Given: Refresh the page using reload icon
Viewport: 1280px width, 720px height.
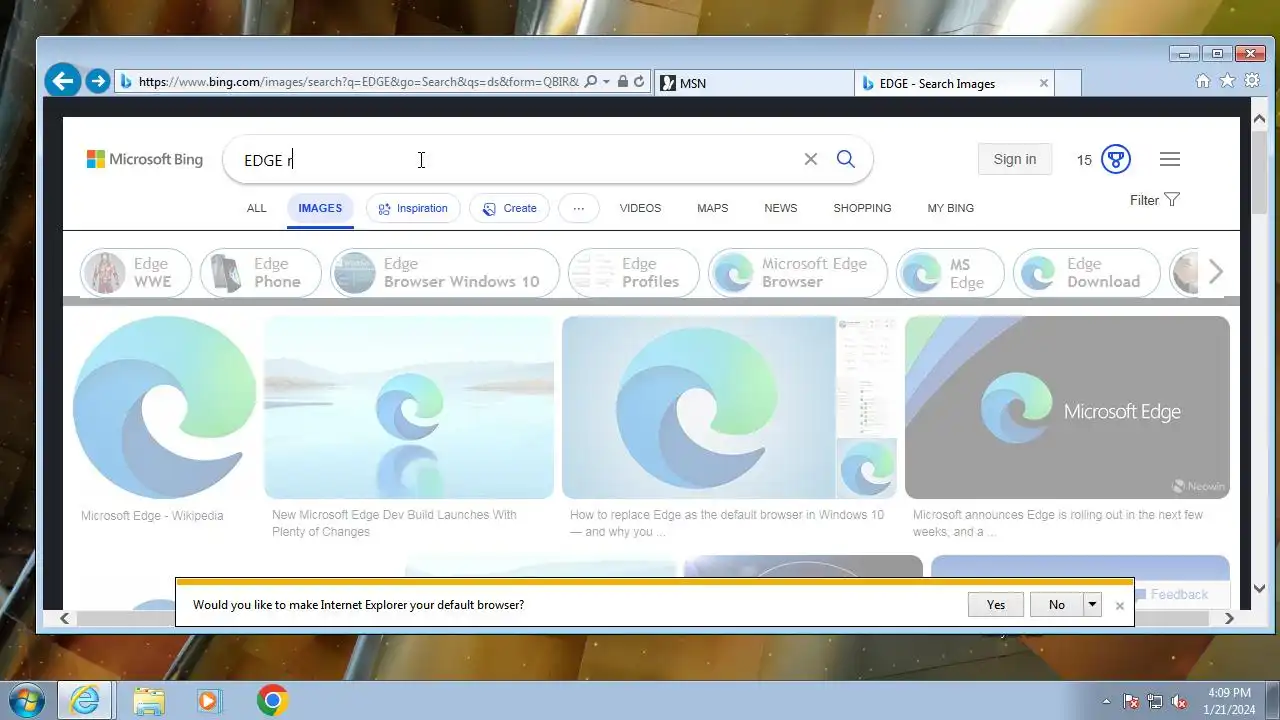Looking at the screenshot, I should [639, 82].
